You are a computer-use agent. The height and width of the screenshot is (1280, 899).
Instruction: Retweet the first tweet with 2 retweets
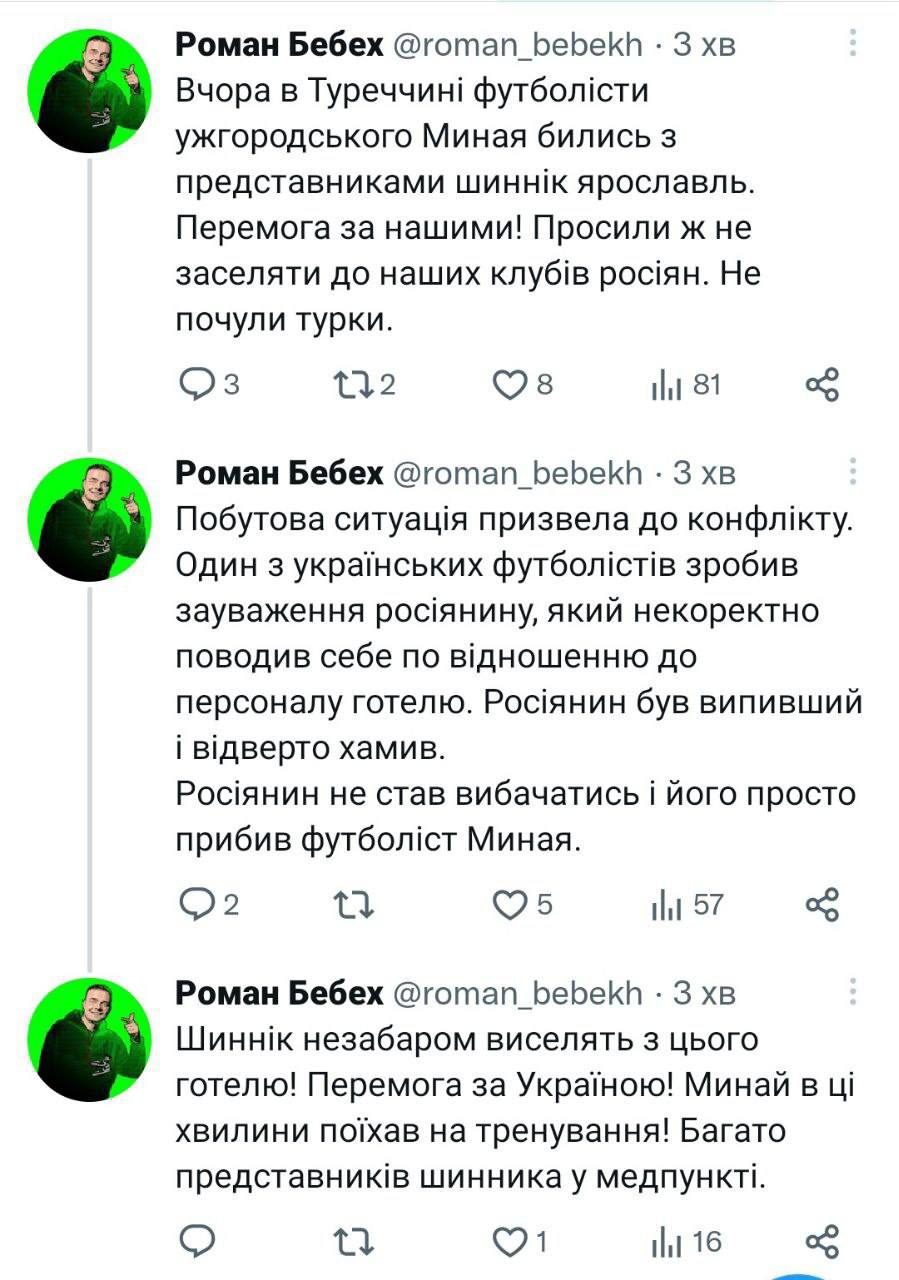click(x=353, y=385)
